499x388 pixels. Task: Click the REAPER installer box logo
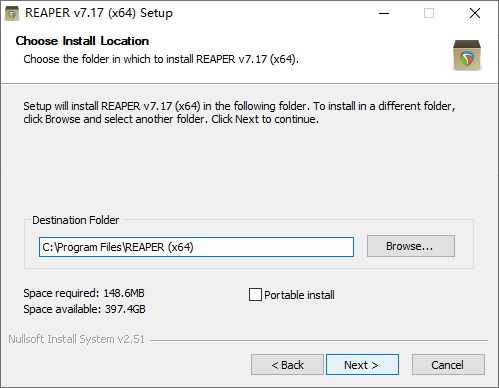click(467, 55)
